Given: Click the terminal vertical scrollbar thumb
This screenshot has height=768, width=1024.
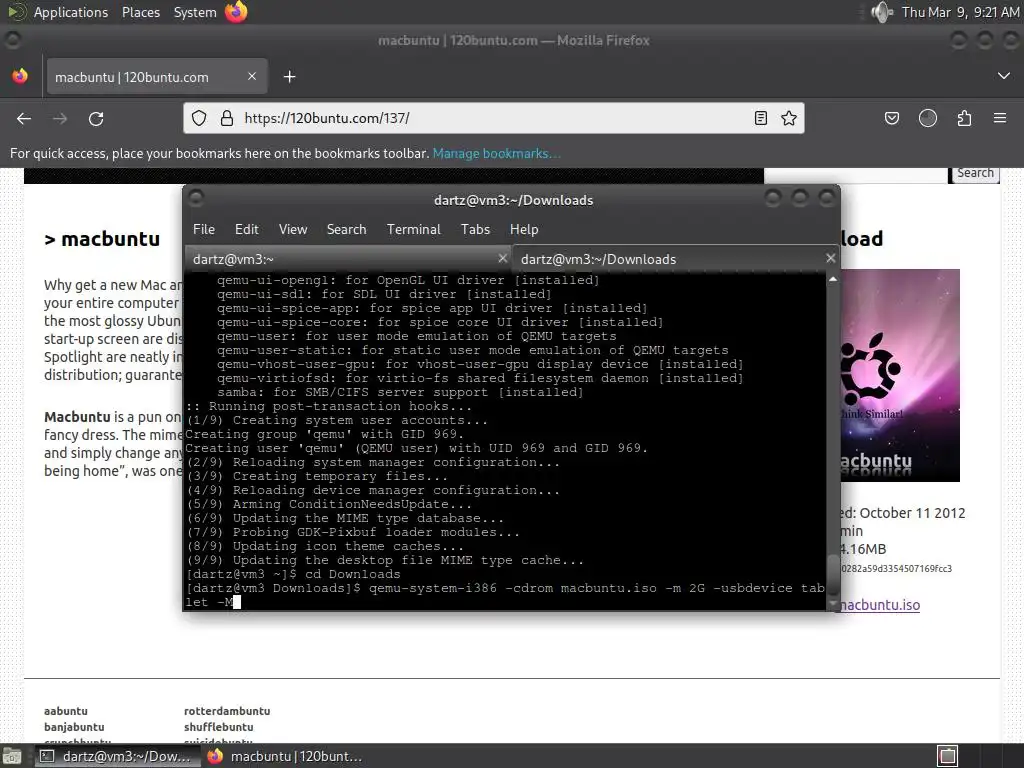Looking at the screenshot, I should (833, 577).
